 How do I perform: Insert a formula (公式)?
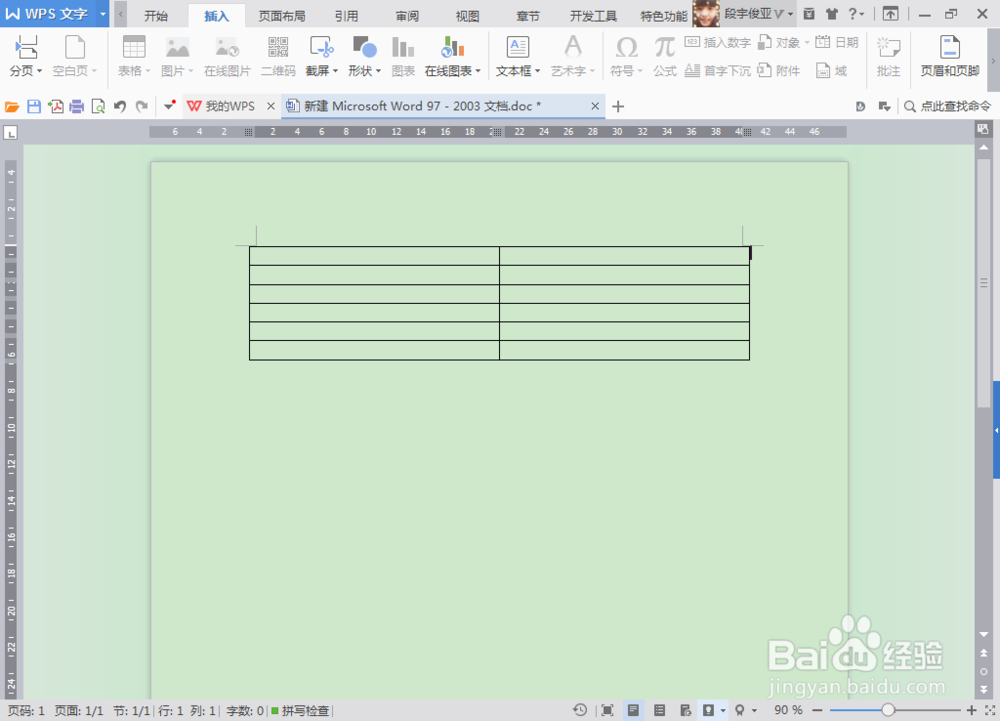click(665, 55)
